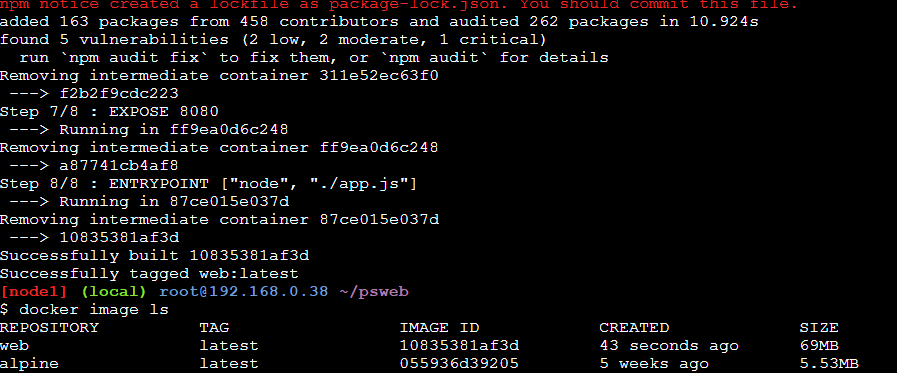897x373 pixels.
Task: Click the found 5 vulnerabilities line
Action: click(273, 40)
